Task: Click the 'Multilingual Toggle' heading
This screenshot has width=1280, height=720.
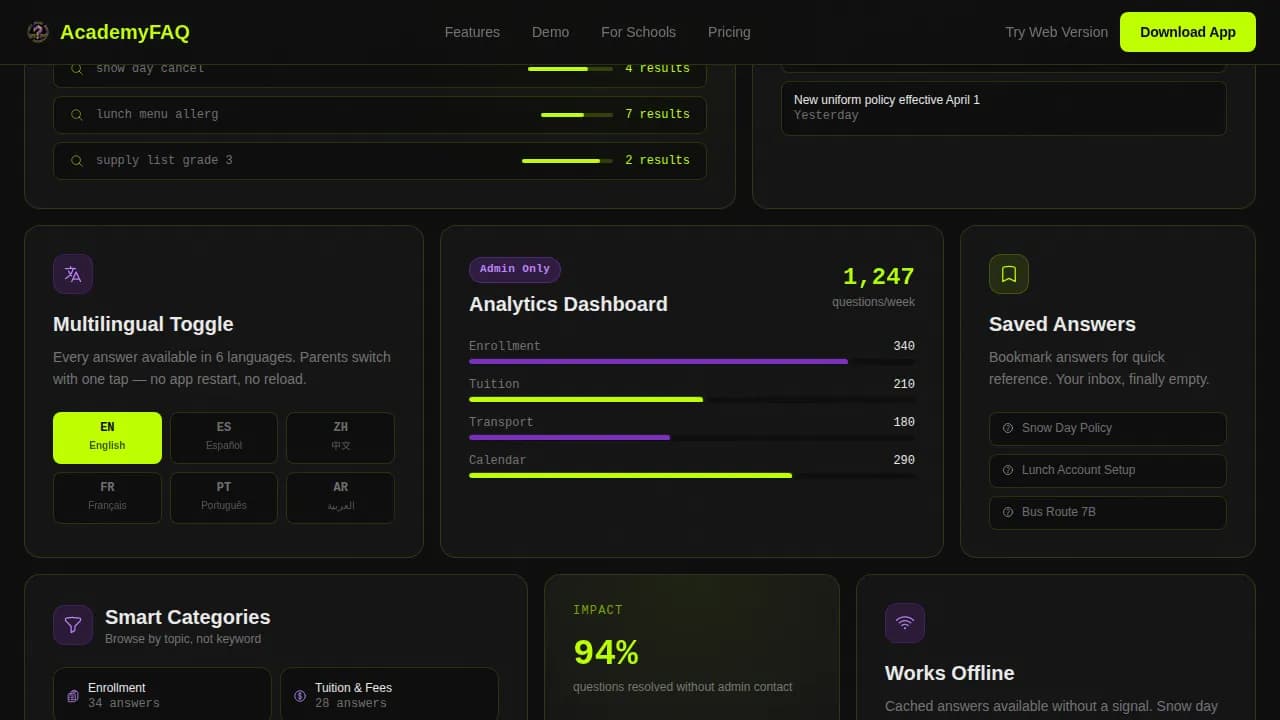Action: [143, 324]
